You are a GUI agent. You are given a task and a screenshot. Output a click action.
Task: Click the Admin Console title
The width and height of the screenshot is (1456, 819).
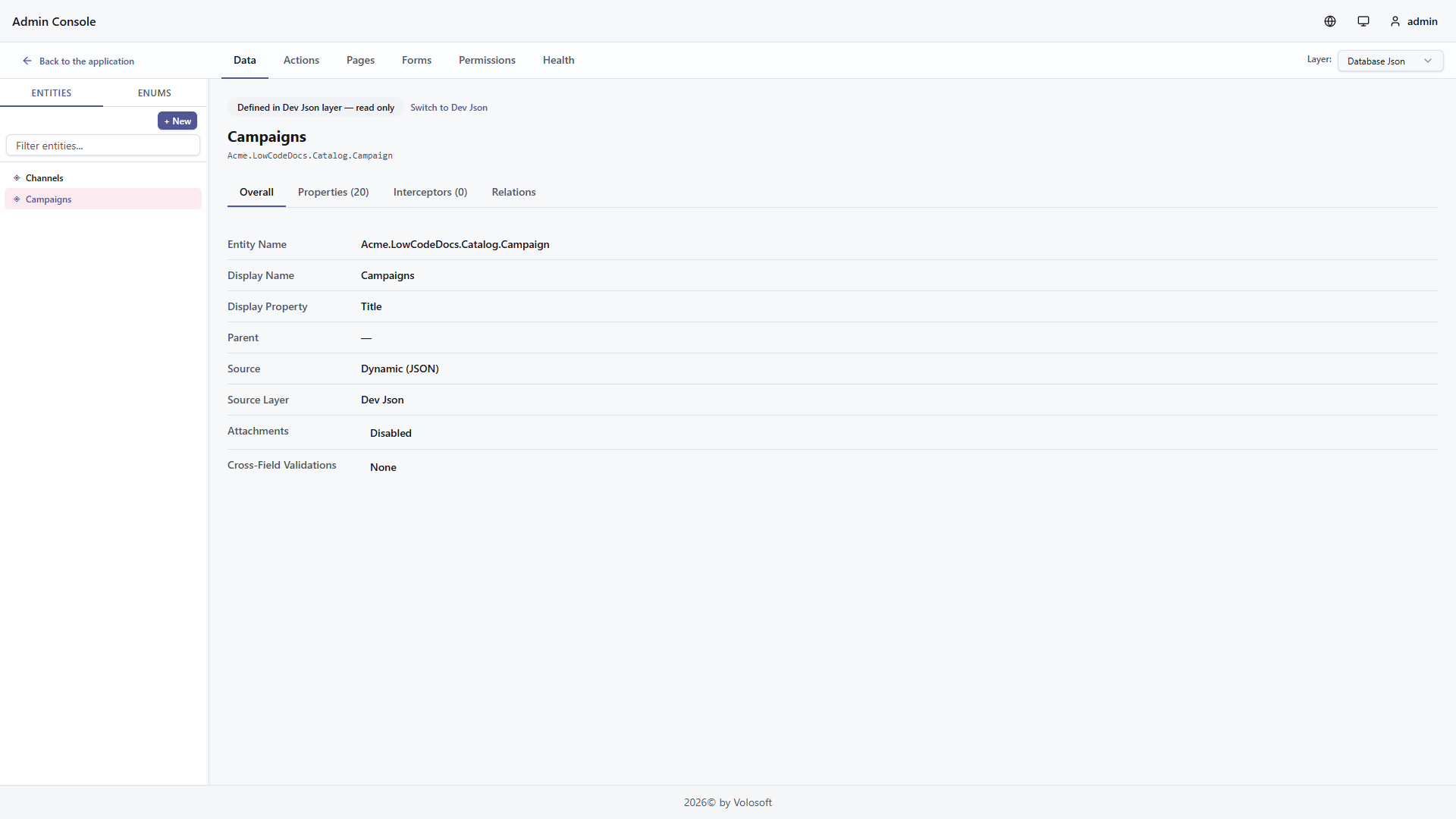[54, 21]
